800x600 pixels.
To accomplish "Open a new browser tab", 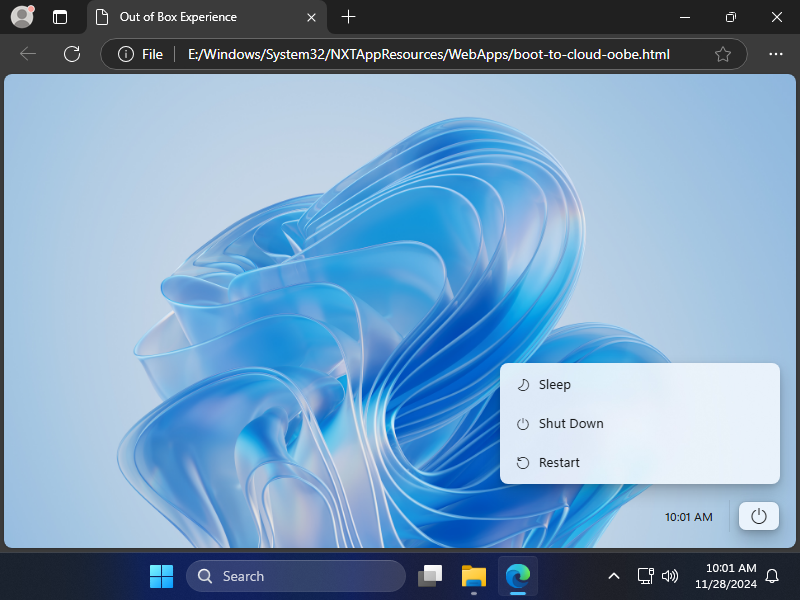I will point(348,17).
